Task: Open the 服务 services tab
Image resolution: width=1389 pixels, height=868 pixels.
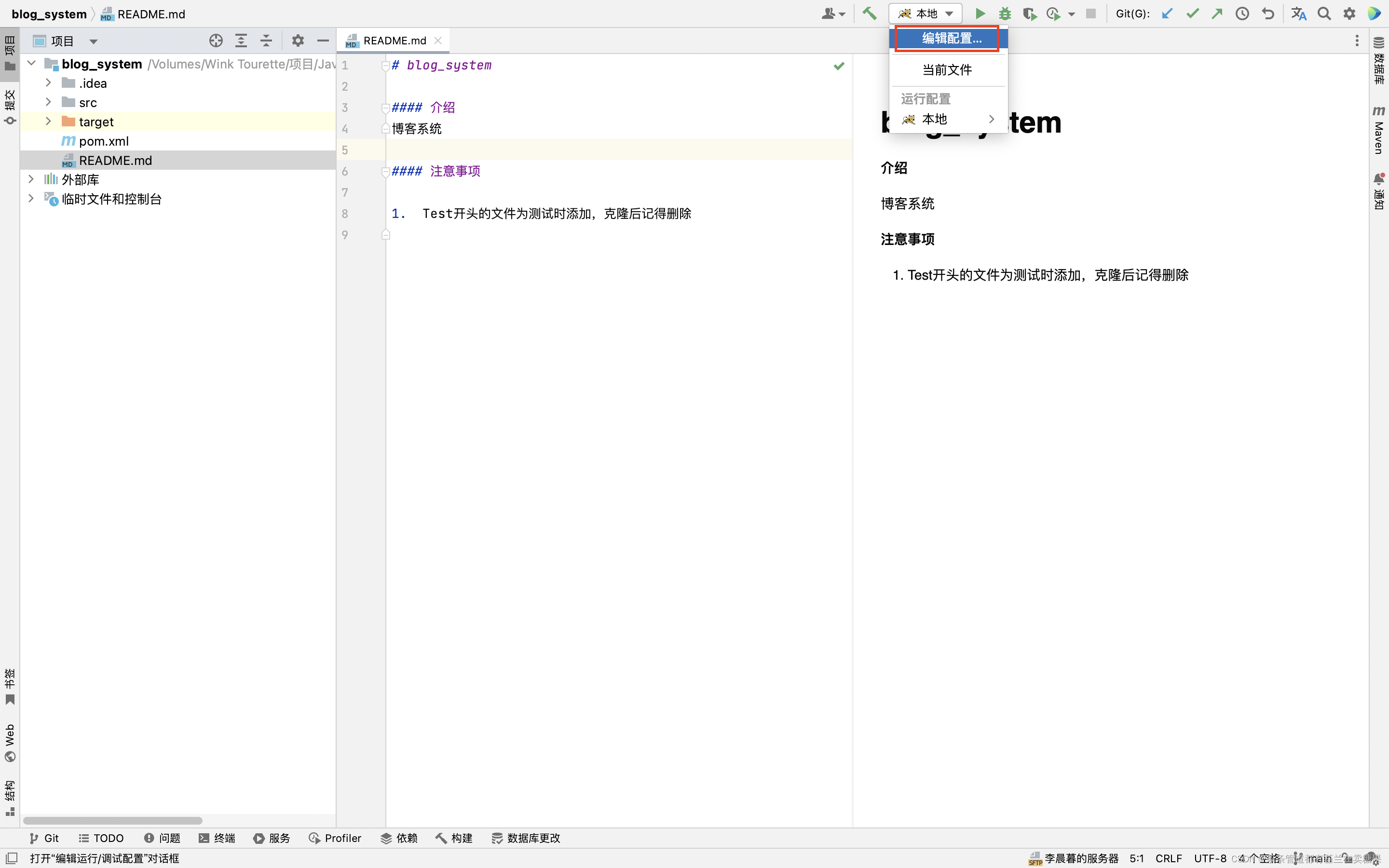Action: coord(272,838)
